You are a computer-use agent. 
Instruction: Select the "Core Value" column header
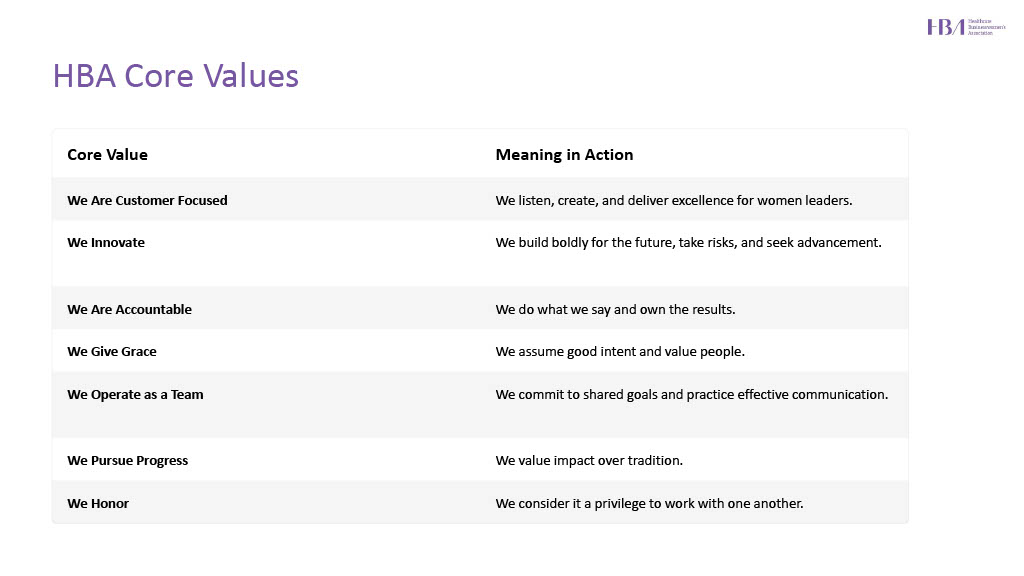click(107, 155)
